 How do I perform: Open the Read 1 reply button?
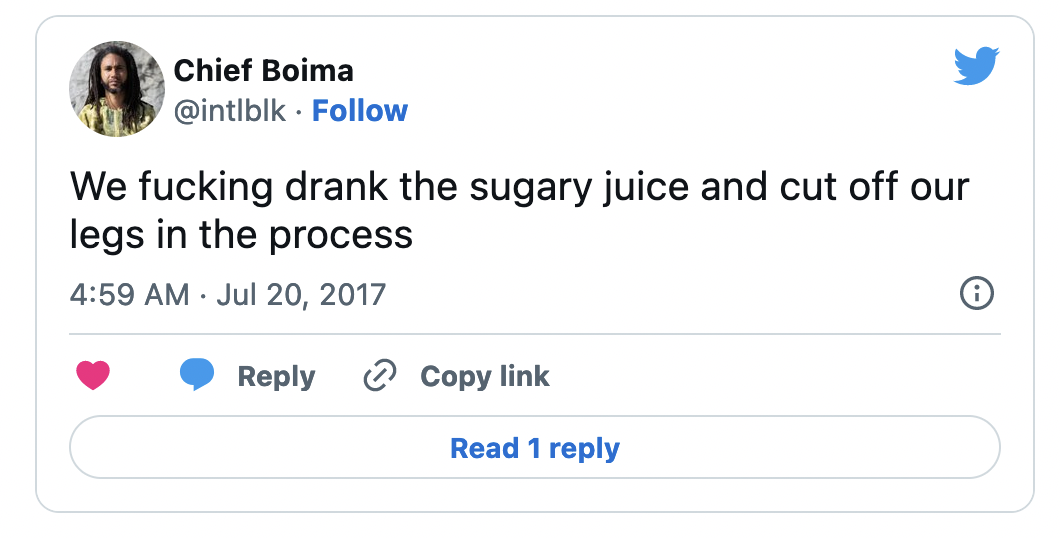tap(534, 447)
